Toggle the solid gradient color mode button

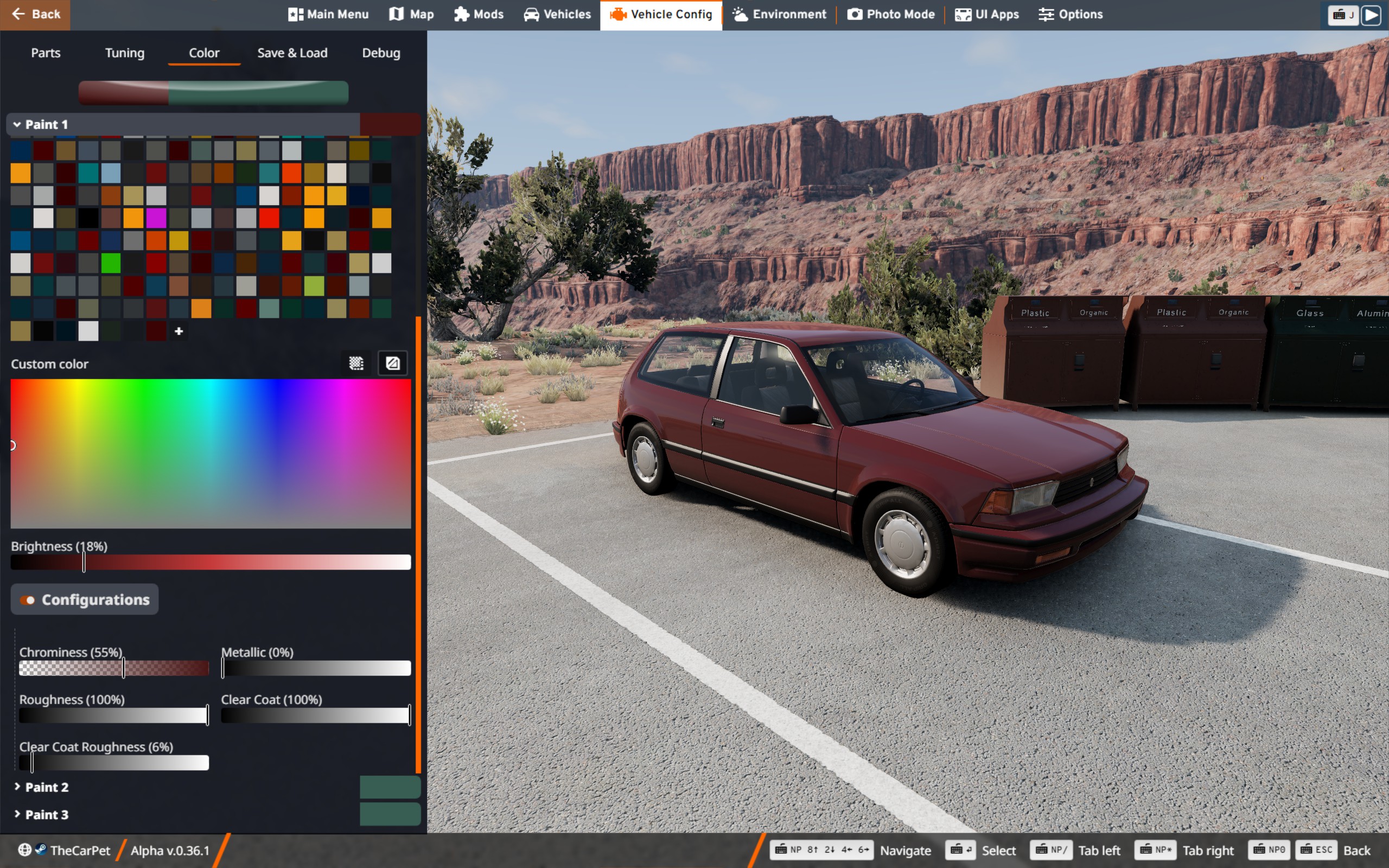(x=393, y=363)
